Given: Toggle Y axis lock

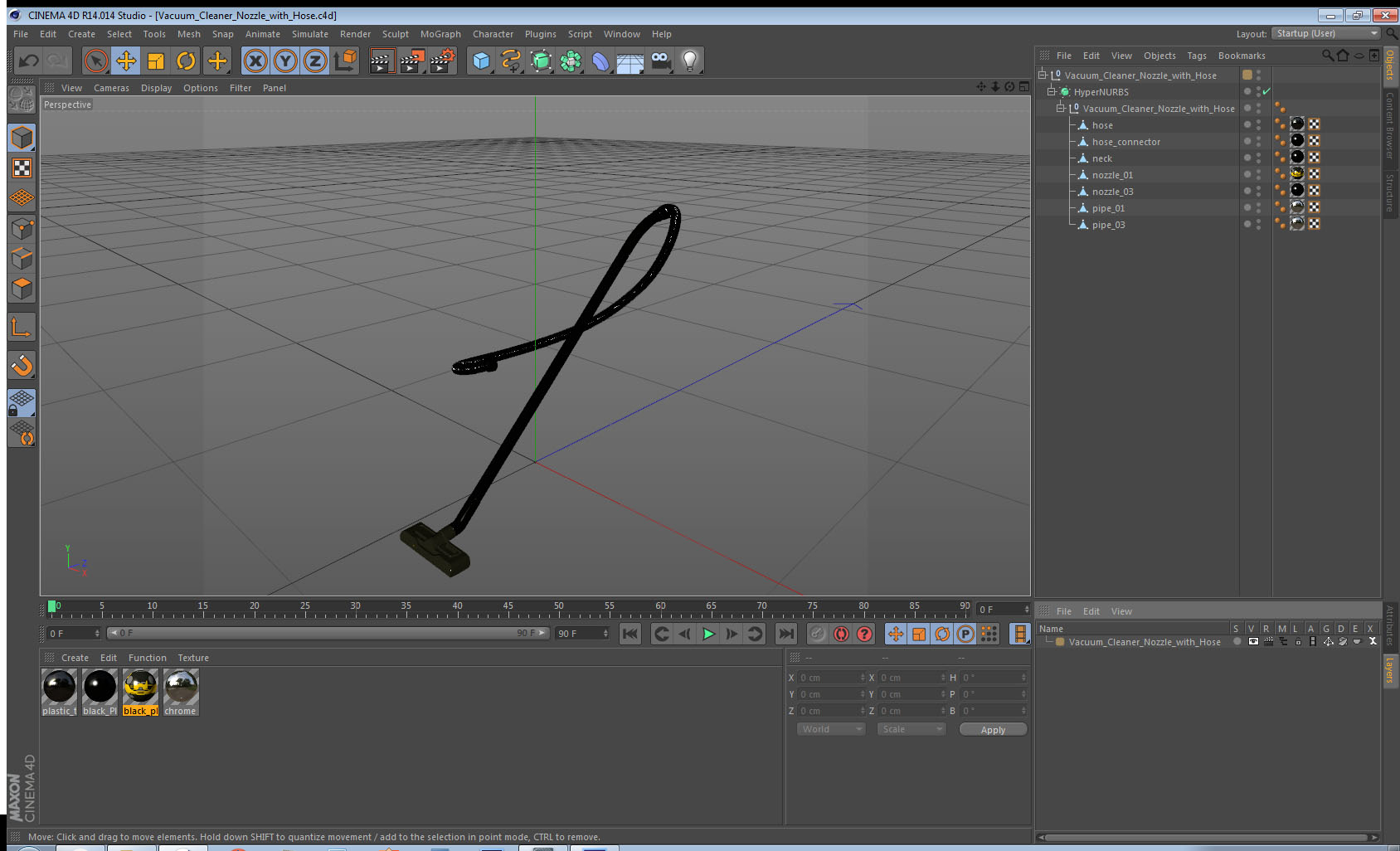Looking at the screenshot, I should [285, 61].
